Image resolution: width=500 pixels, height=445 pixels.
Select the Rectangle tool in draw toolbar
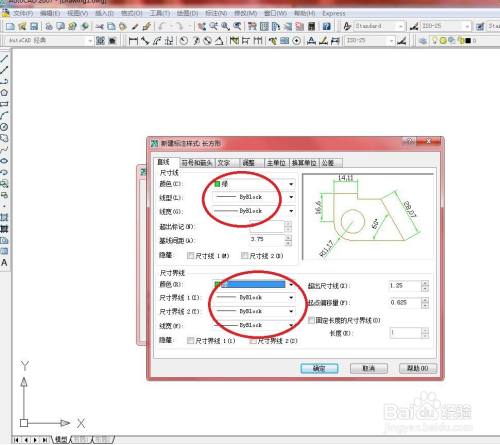[x=4, y=104]
